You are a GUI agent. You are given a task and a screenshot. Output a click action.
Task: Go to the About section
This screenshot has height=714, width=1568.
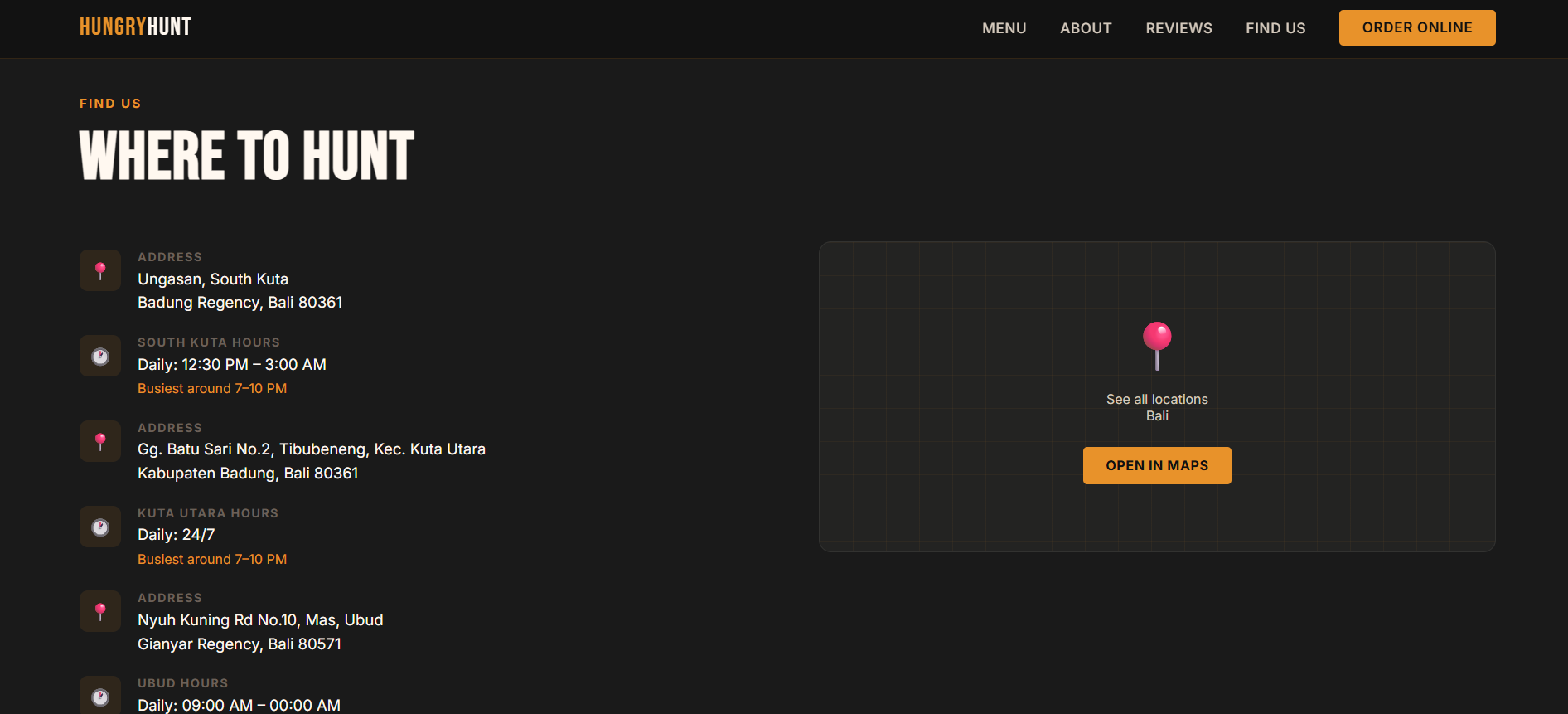point(1086,28)
